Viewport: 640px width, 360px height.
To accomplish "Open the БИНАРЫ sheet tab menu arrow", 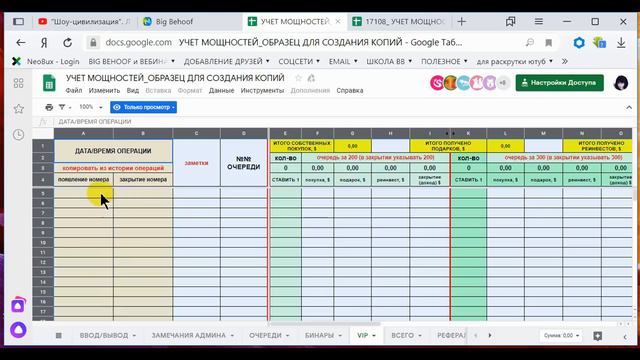I will pyautogui.click(x=340, y=336).
